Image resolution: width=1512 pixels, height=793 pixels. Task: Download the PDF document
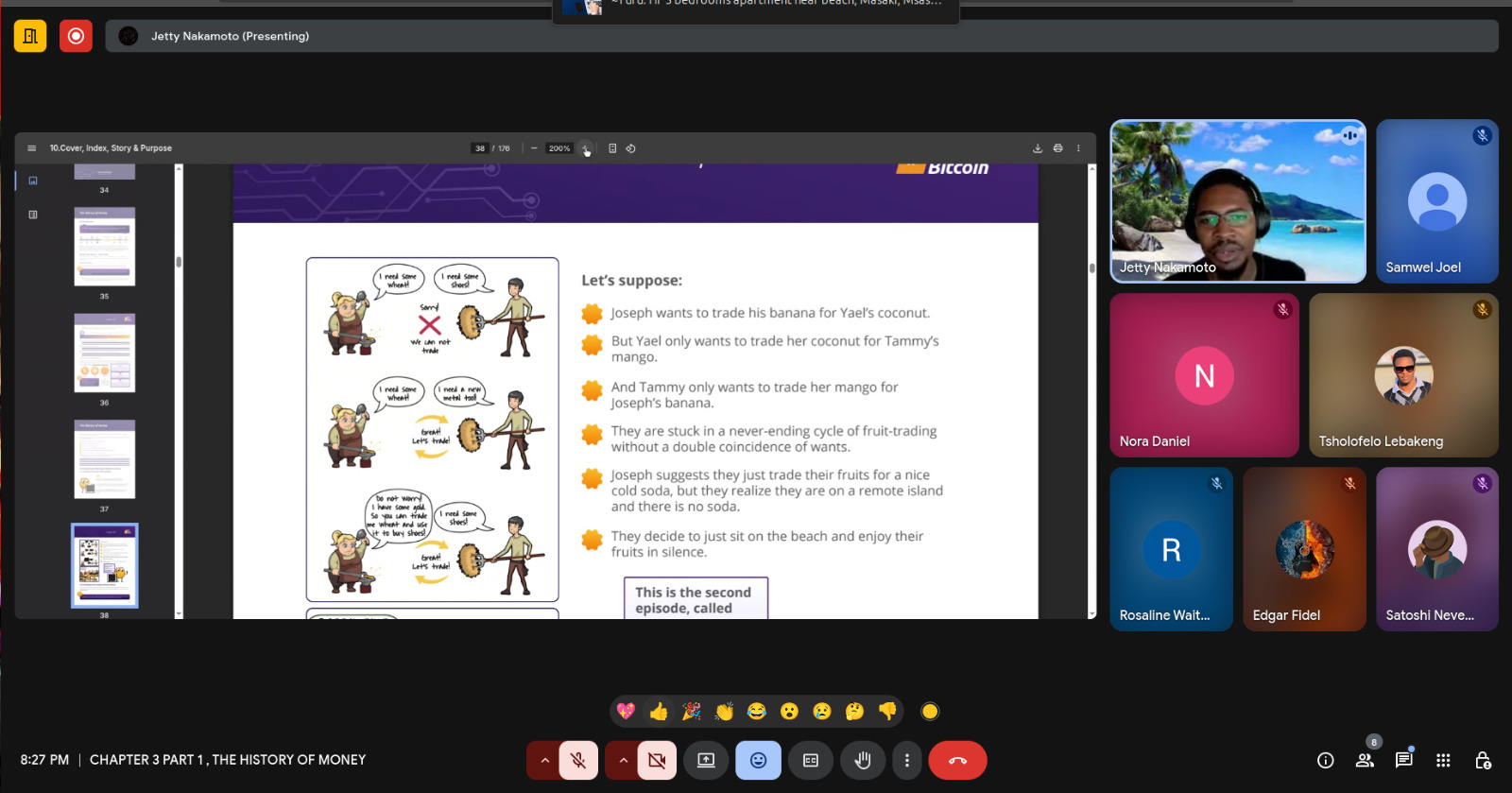click(1038, 148)
